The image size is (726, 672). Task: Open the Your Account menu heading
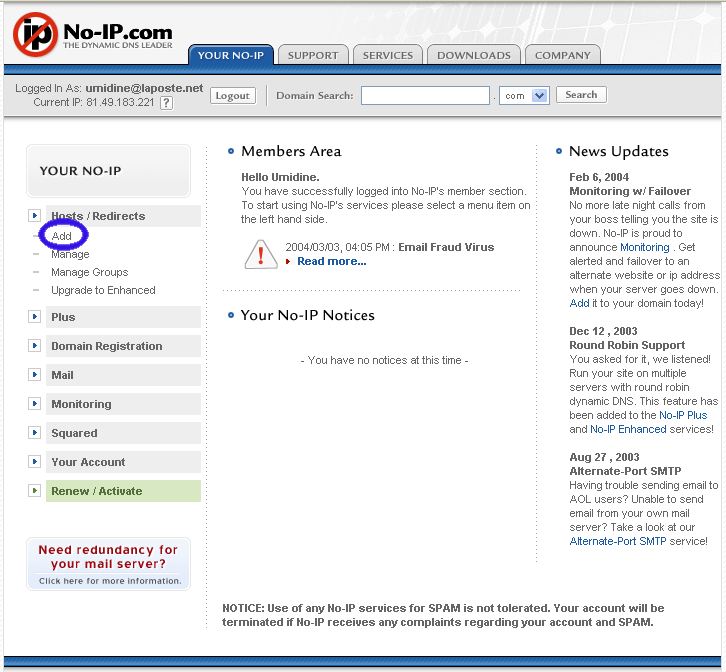[x=123, y=462]
